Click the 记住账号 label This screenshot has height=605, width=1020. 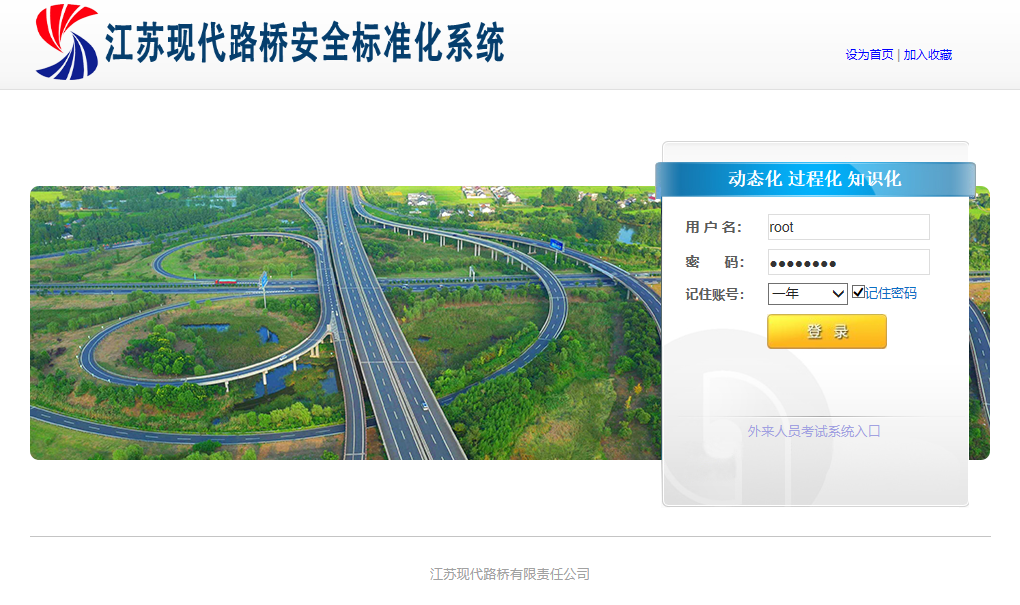coord(714,294)
